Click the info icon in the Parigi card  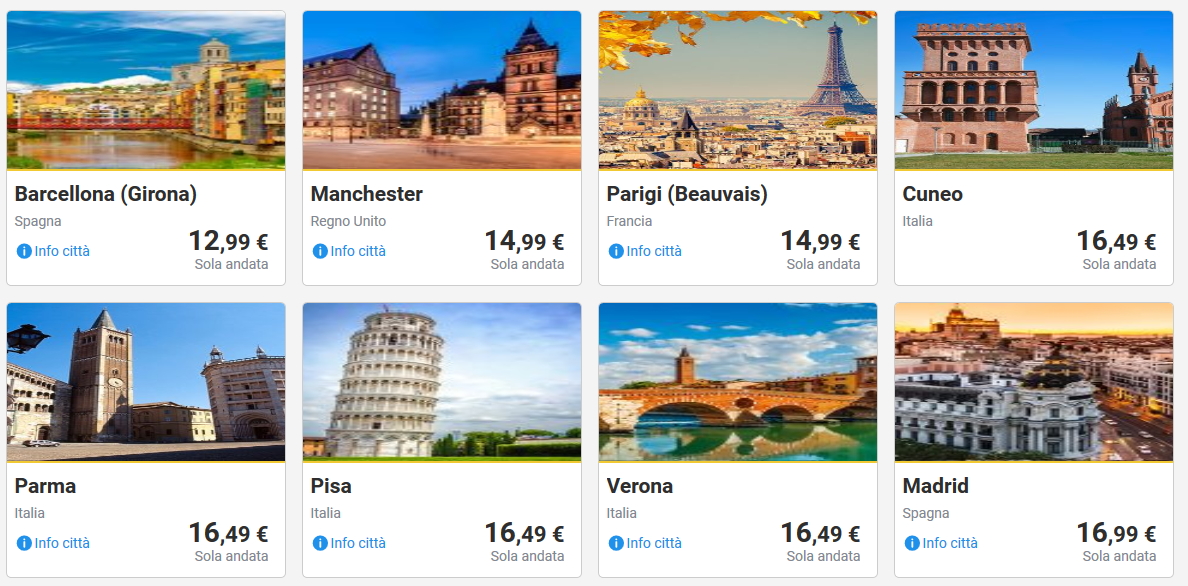pyautogui.click(x=616, y=251)
